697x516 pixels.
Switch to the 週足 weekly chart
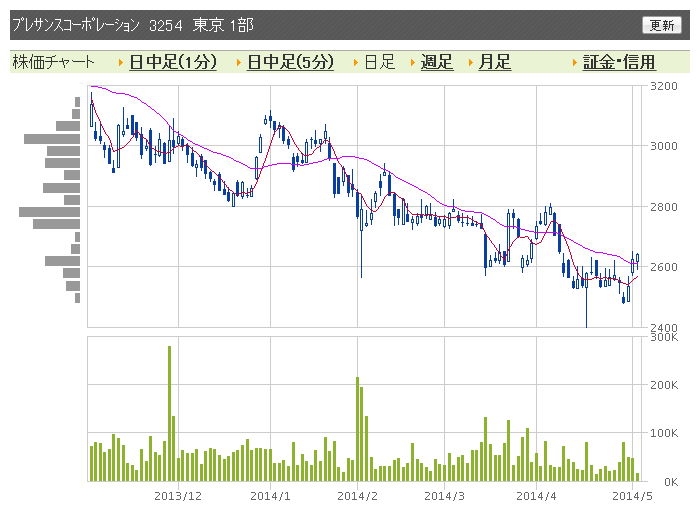437,62
